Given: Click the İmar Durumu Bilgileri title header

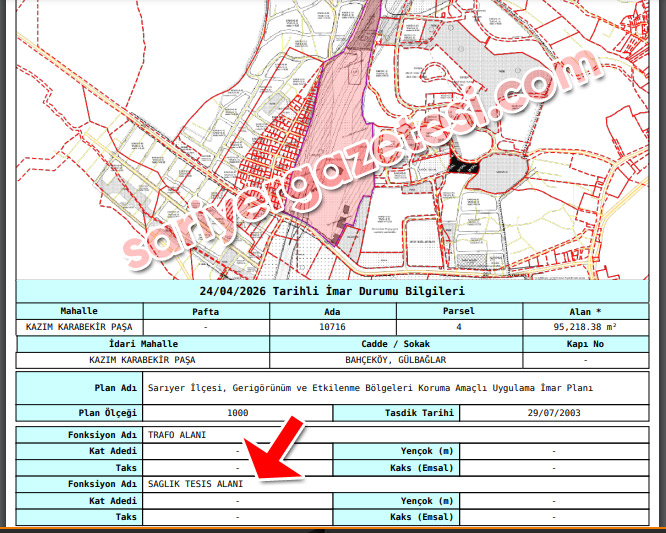Looking at the screenshot, I should (332, 291).
